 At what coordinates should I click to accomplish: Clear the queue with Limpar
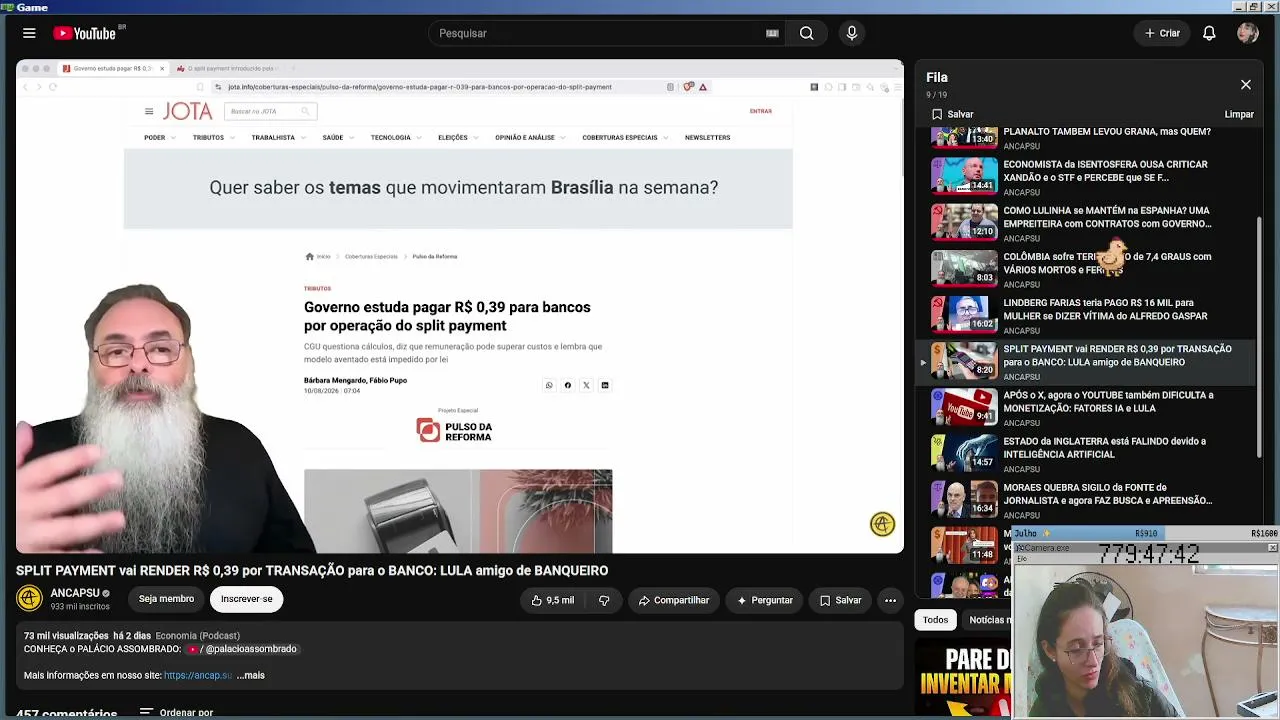click(1239, 114)
